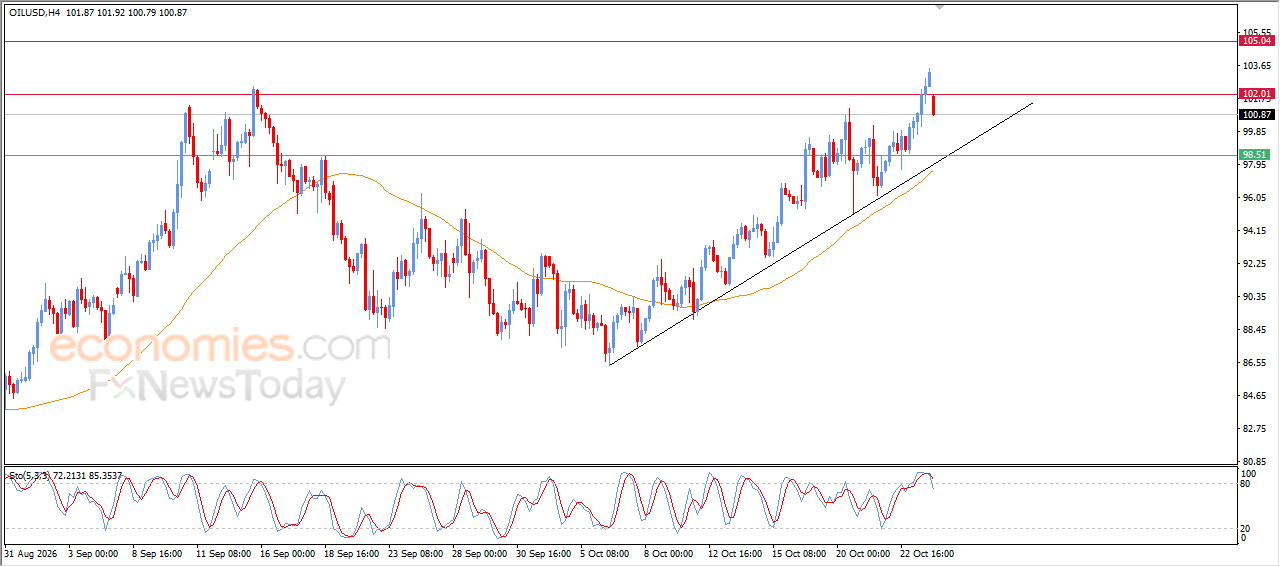Click the stochastic 80 level value
This screenshot has width=1280, height=567.
1247,485
